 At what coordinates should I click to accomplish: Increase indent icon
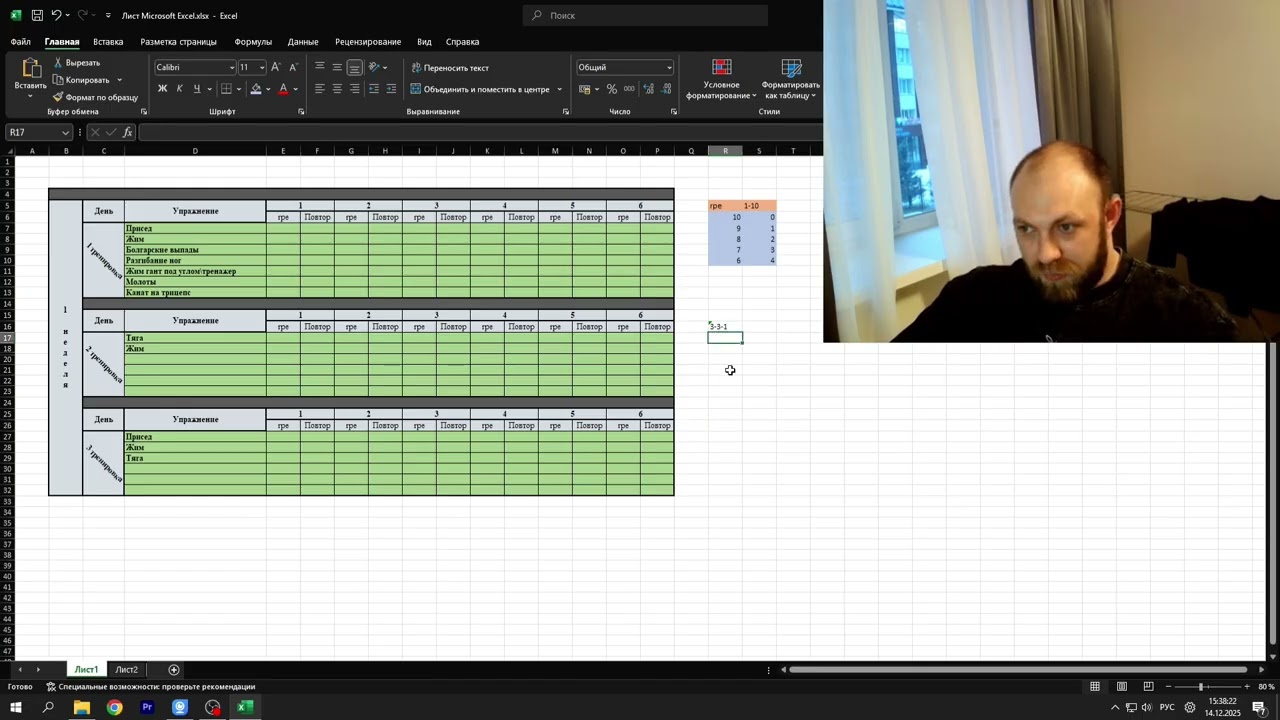[x=391, y=89]
